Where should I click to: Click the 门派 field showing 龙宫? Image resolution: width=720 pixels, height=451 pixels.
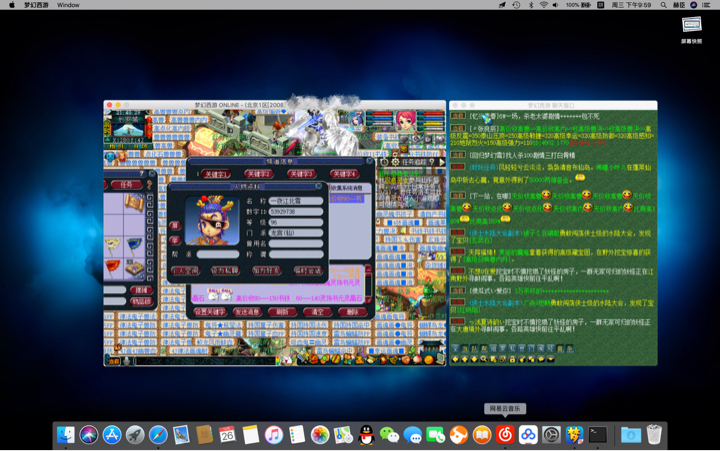pyautogui.click(x=296, y=233)
